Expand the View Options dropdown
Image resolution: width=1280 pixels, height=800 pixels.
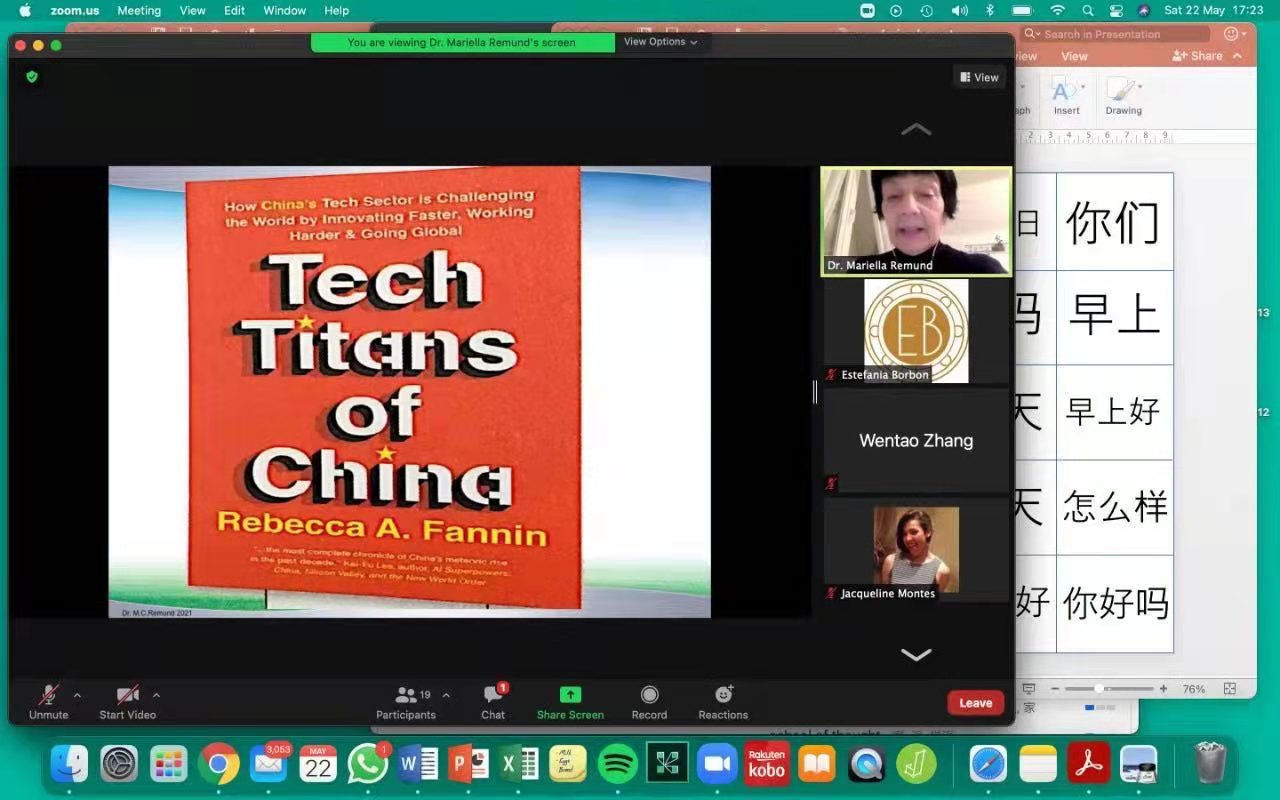tap(661, 42)
